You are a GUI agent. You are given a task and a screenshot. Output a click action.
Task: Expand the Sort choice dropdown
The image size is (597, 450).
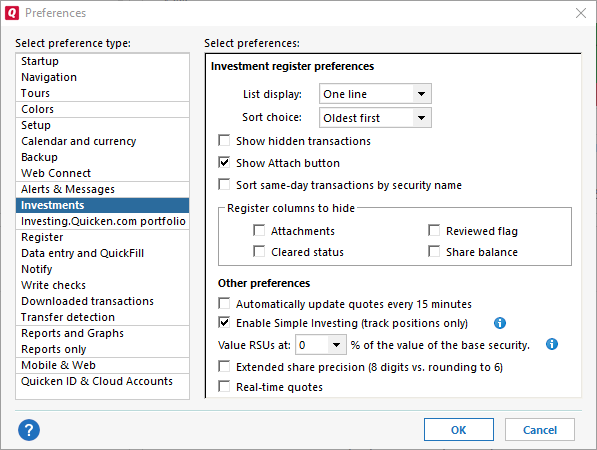375,118
